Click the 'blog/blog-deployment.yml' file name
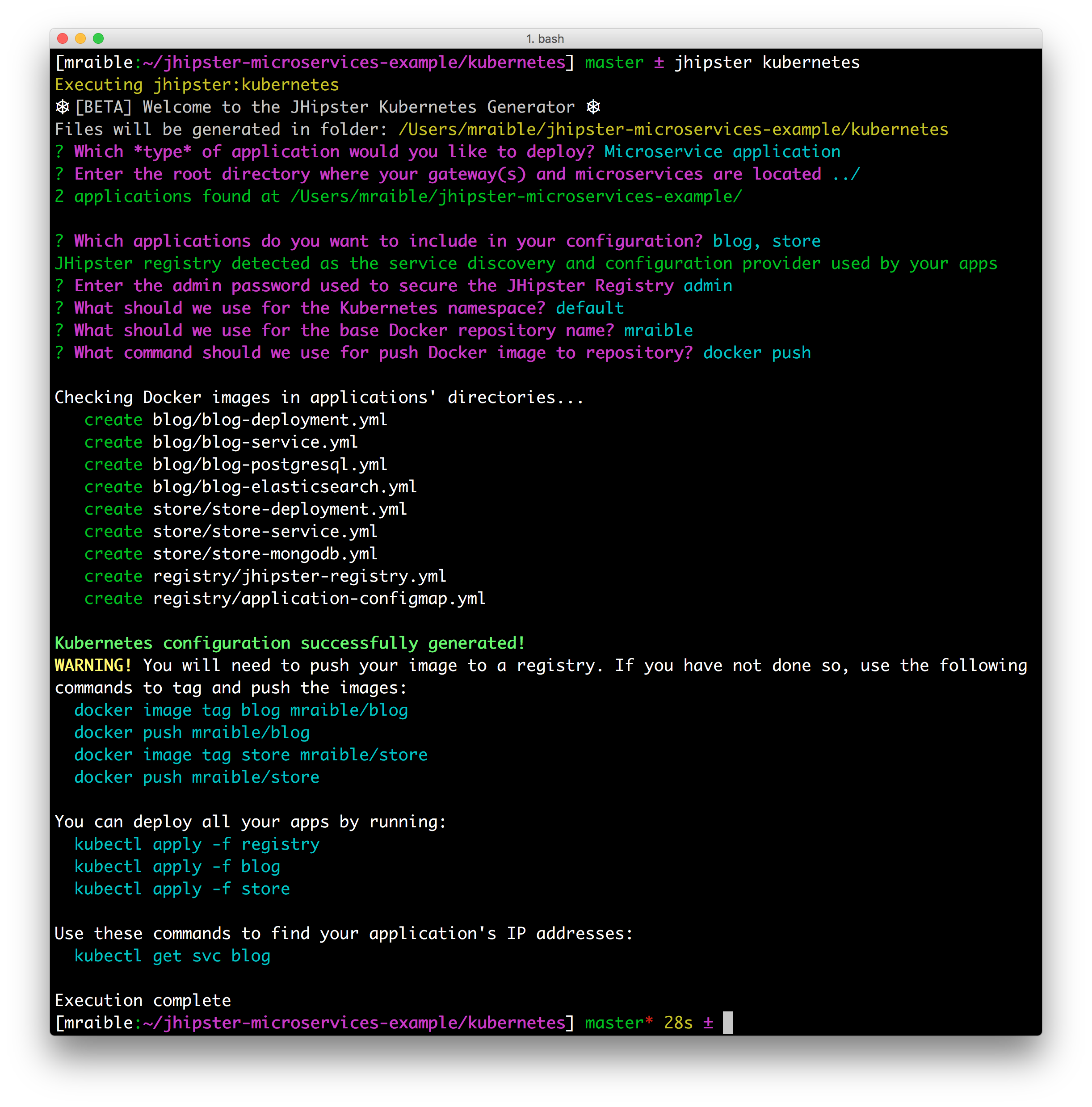 (x=269, y=419)
